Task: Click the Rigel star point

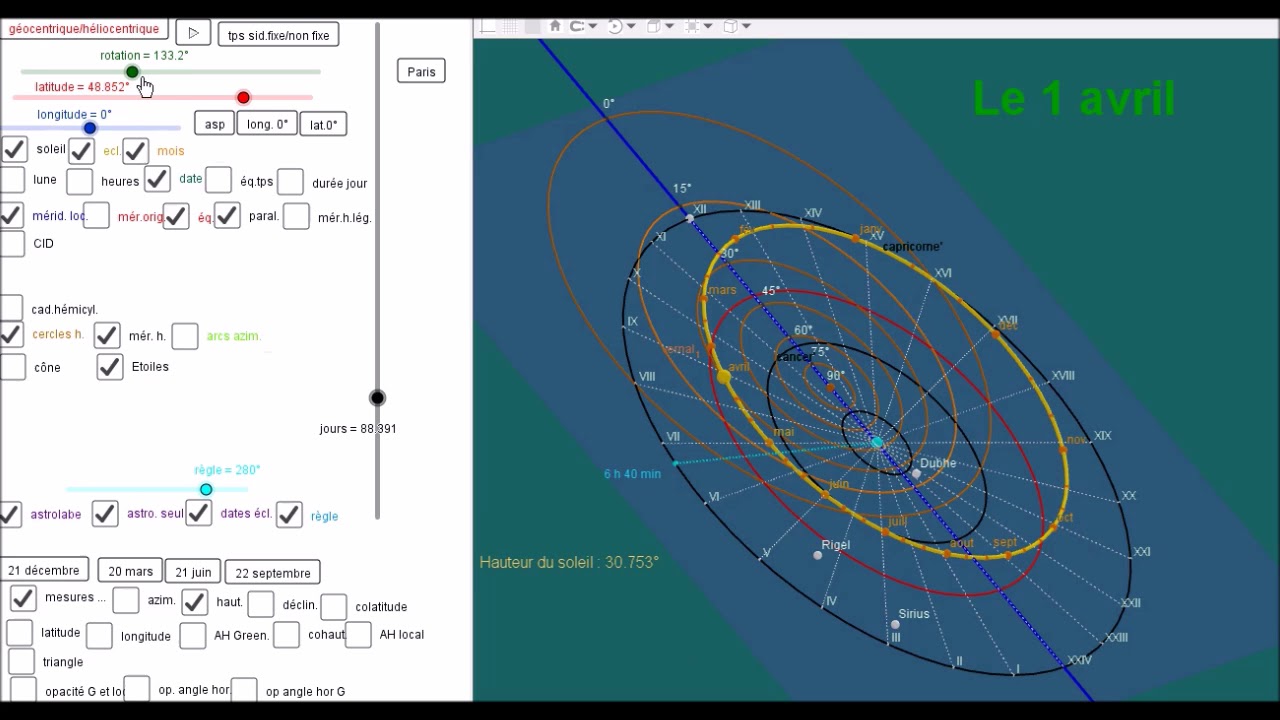Action: 817,555
